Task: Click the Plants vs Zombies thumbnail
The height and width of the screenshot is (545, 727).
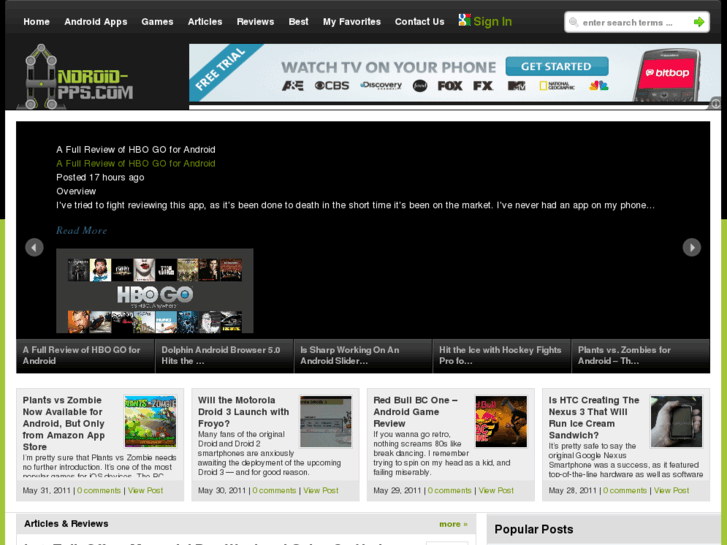Action: click(150, 421)
